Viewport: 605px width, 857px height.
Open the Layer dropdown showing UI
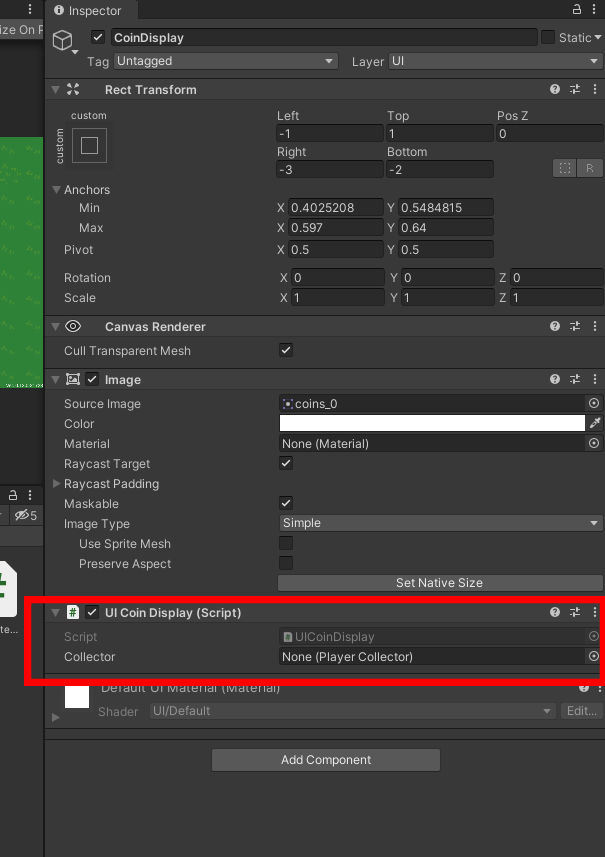coord(496,61)
